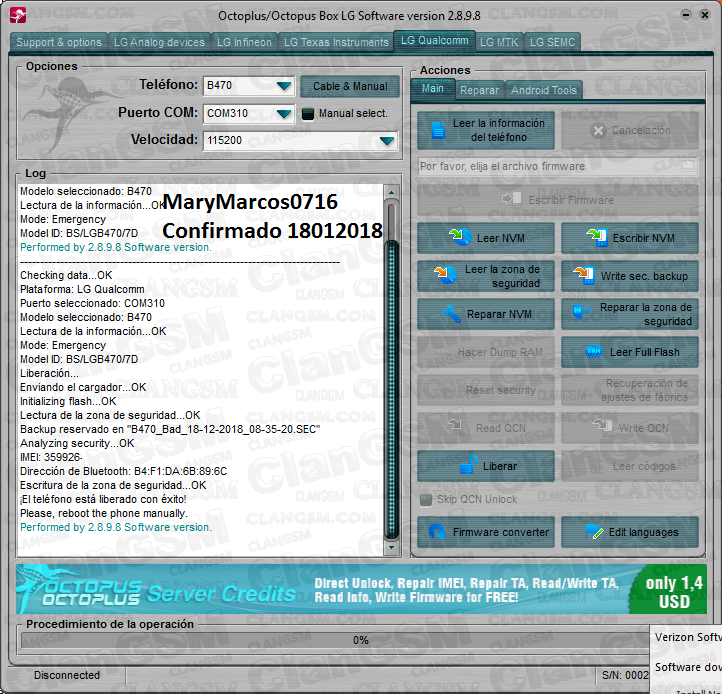The width and height of the screenshot is (722, 694).
Task: Click Recuperación de ajustes de fábrica button
Action: click(x=630, y=390)
